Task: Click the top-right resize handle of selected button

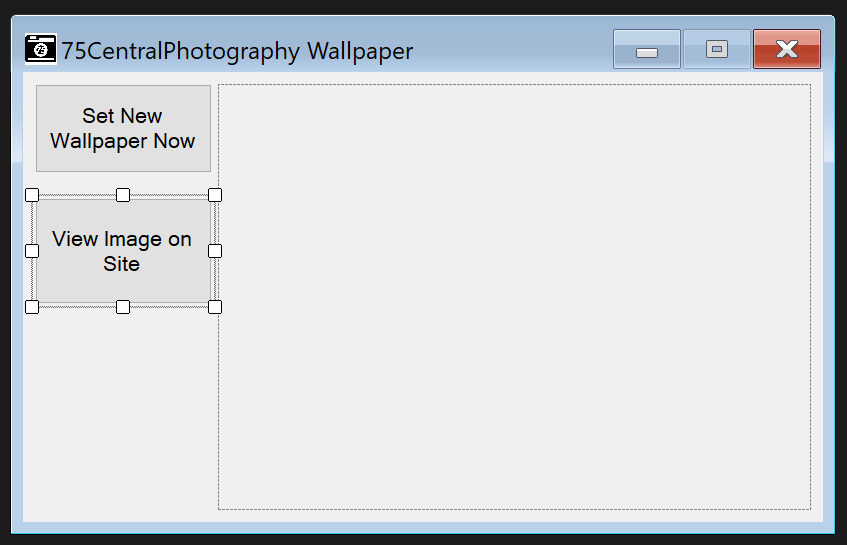Action: (x=215, y=195)
